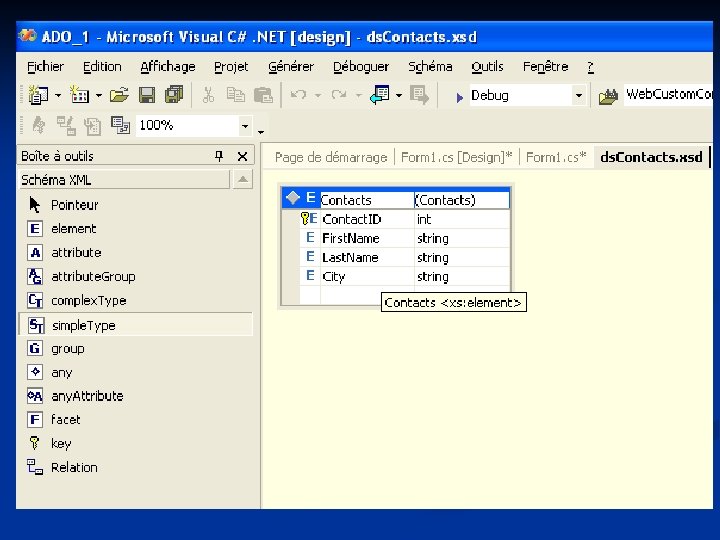
Task: Open the Générer menu
Action: point(291,67)
